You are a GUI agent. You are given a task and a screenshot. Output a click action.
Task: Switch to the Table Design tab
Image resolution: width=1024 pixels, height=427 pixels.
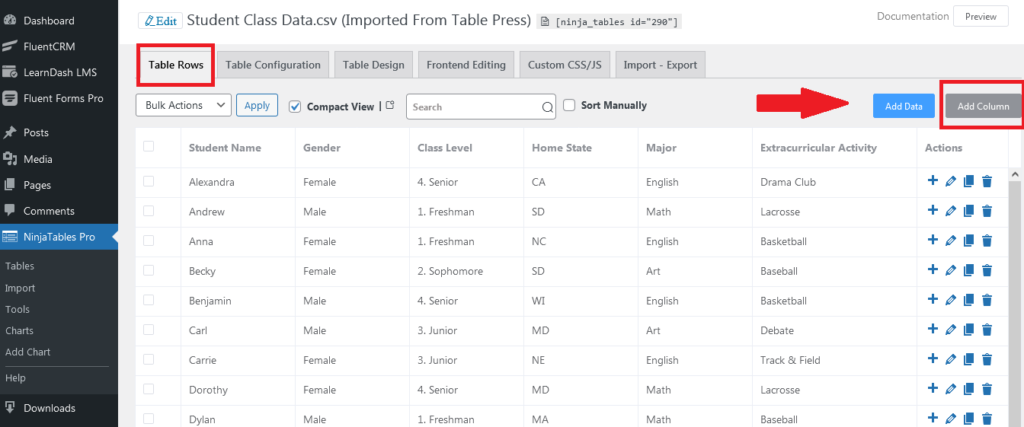[x=374, y=65]
